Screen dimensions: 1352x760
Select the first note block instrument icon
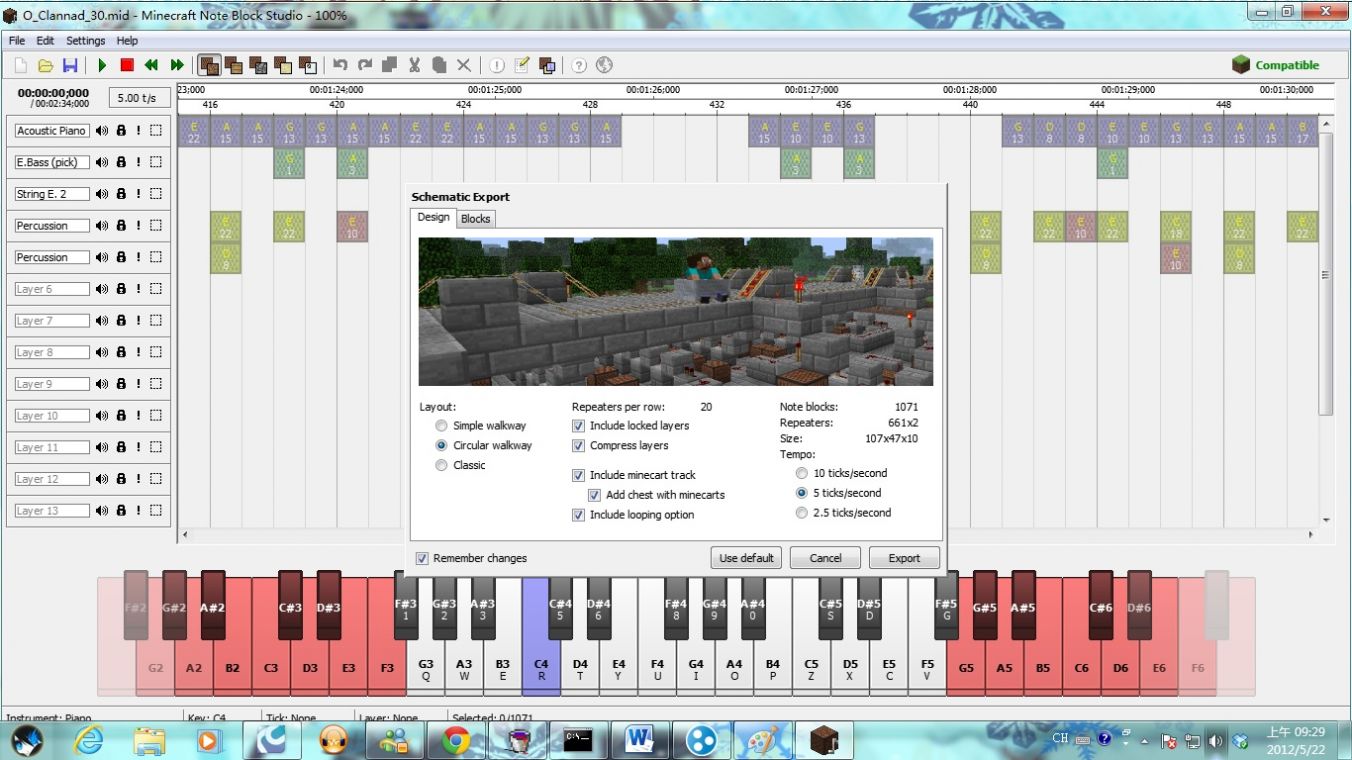tap(209, 65)
